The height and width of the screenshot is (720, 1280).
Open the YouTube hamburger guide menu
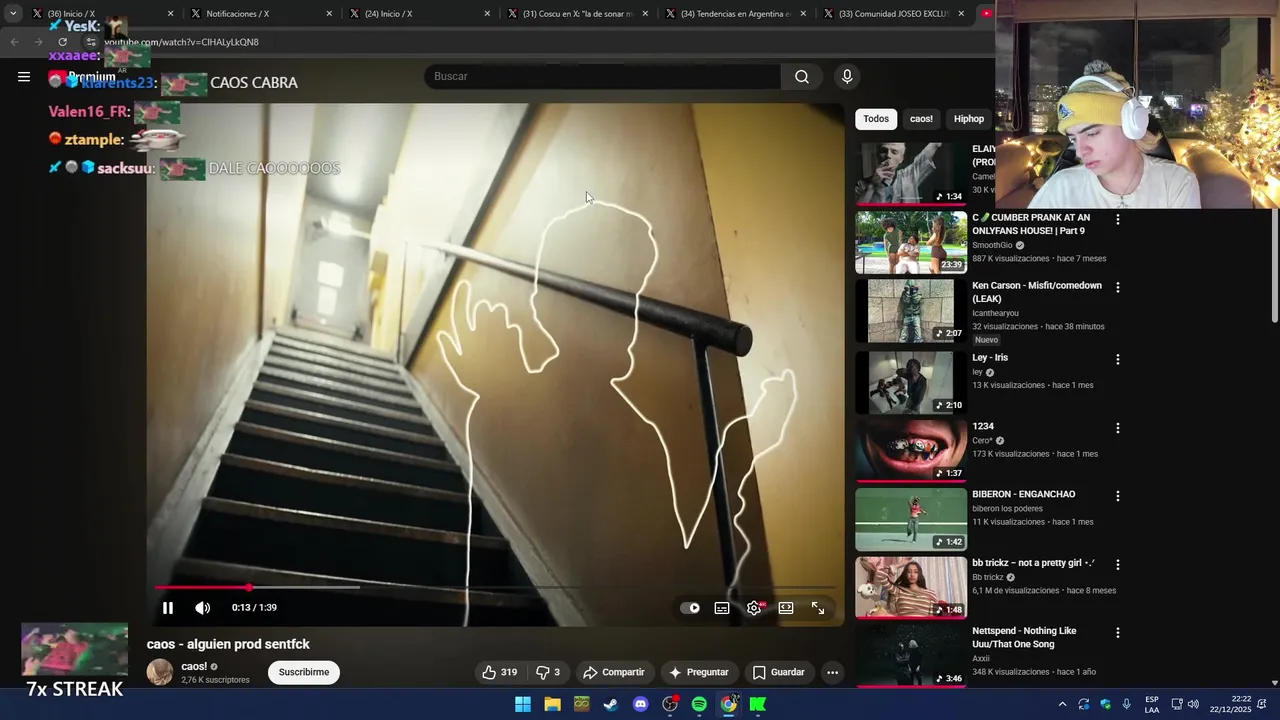24,76
